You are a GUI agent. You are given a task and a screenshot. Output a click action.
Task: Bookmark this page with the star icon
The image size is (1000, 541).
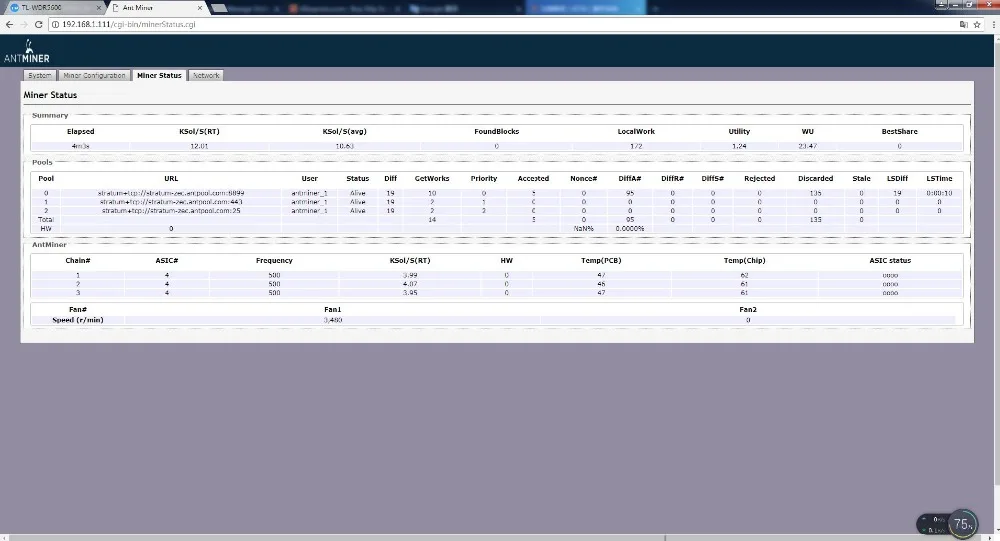pyautogui.click(x=976, y=24)
